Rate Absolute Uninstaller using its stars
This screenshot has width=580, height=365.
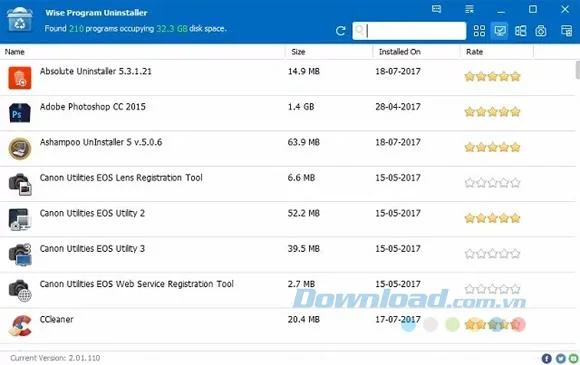[492, 77]
